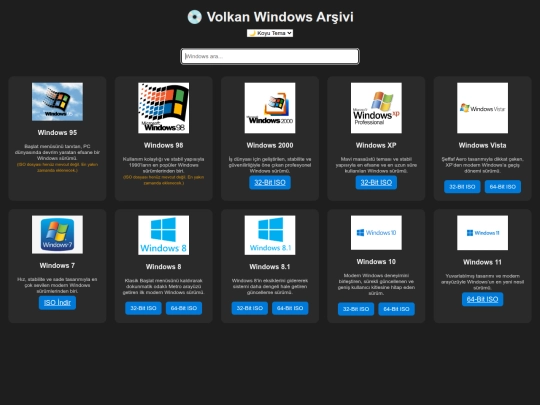
Task: Click the Windows 8 logo image
Action: pyautogui.click(x=164, y=235)
